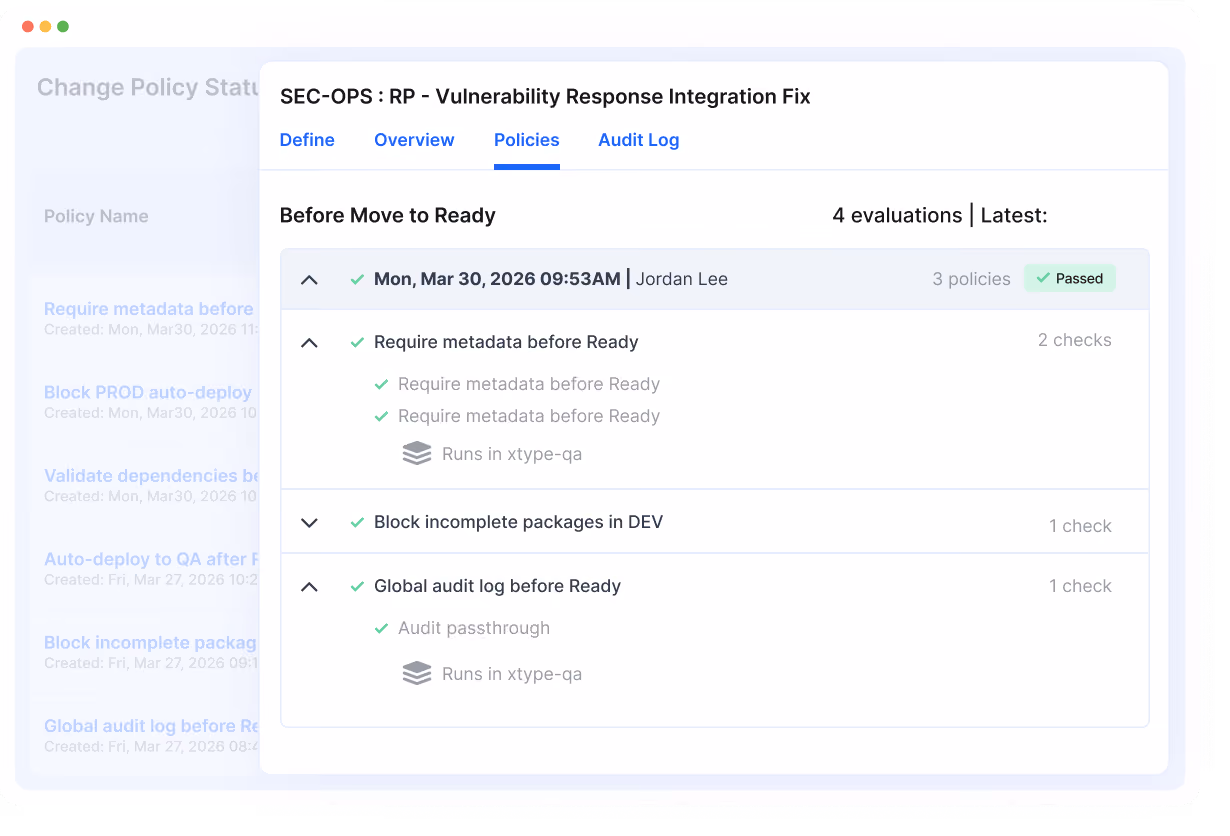Click the 'Before Move to Ready' heading
Screen dimensions: 1230x836
(x=388, y=215)
